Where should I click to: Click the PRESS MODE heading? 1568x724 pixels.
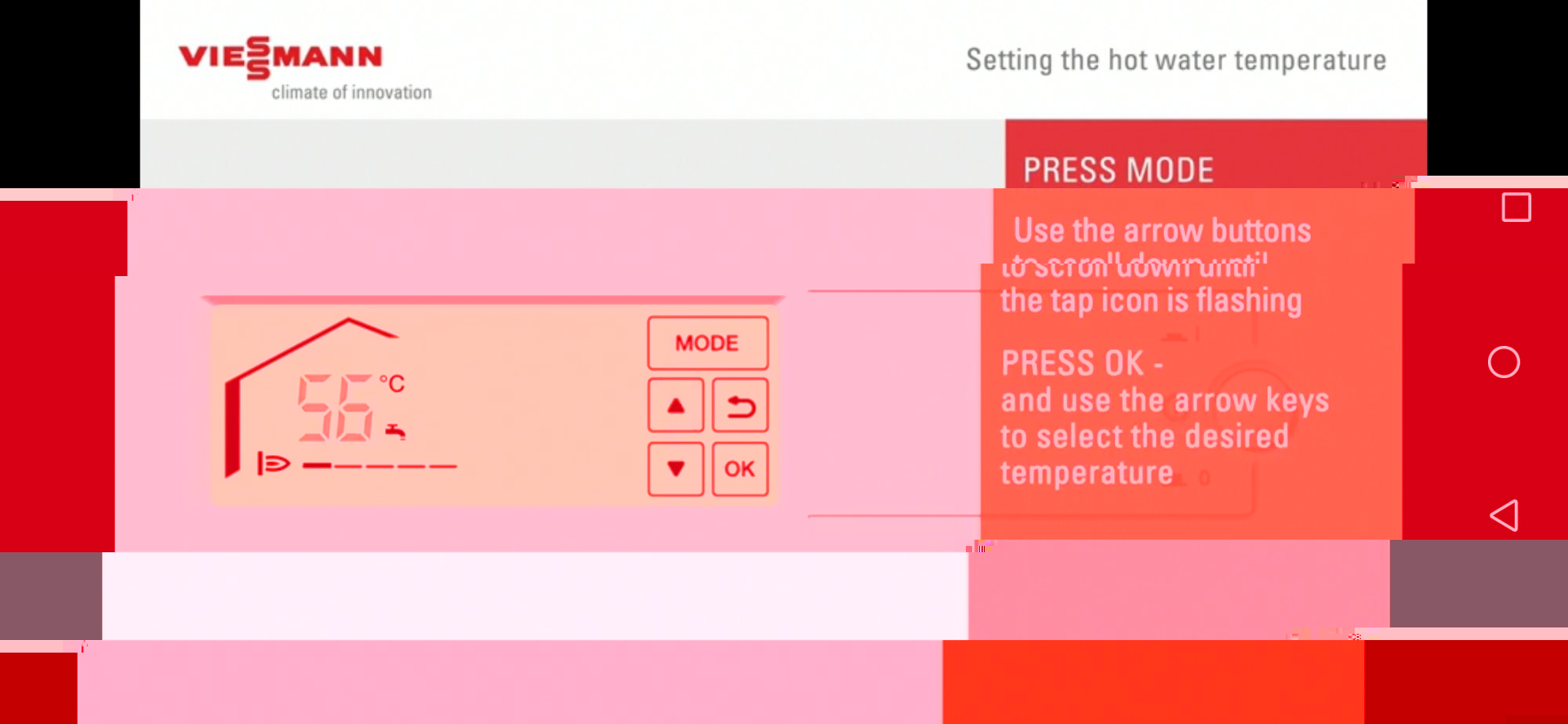pos(1118,170)
